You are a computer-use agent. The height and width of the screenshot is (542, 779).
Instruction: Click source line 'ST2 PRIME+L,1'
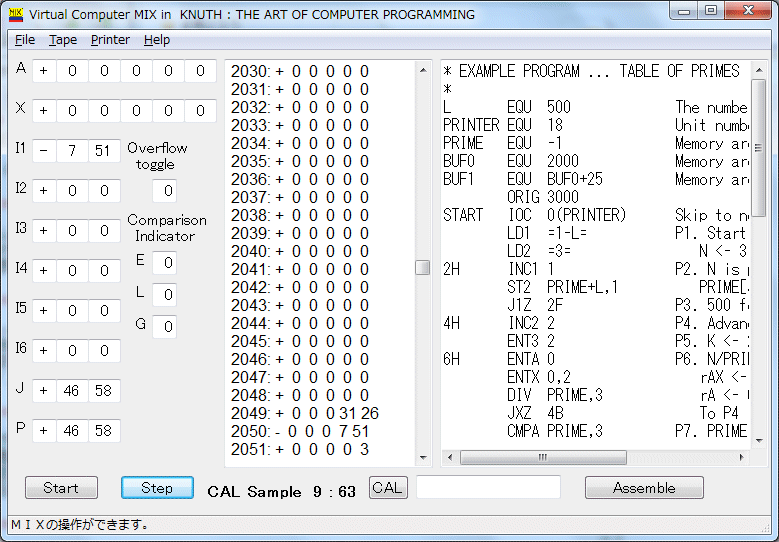click(562, 287)
